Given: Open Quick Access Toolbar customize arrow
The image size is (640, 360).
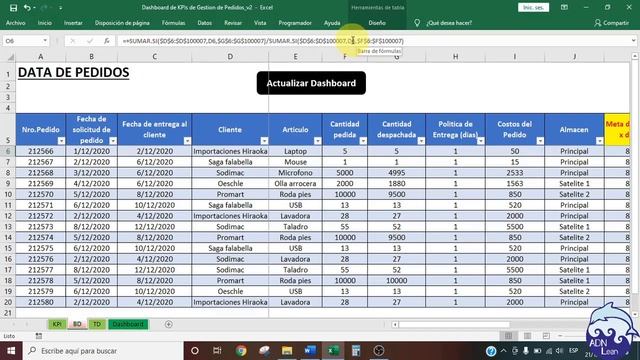Looking at the screenshot, I should [x=60, y=8].
